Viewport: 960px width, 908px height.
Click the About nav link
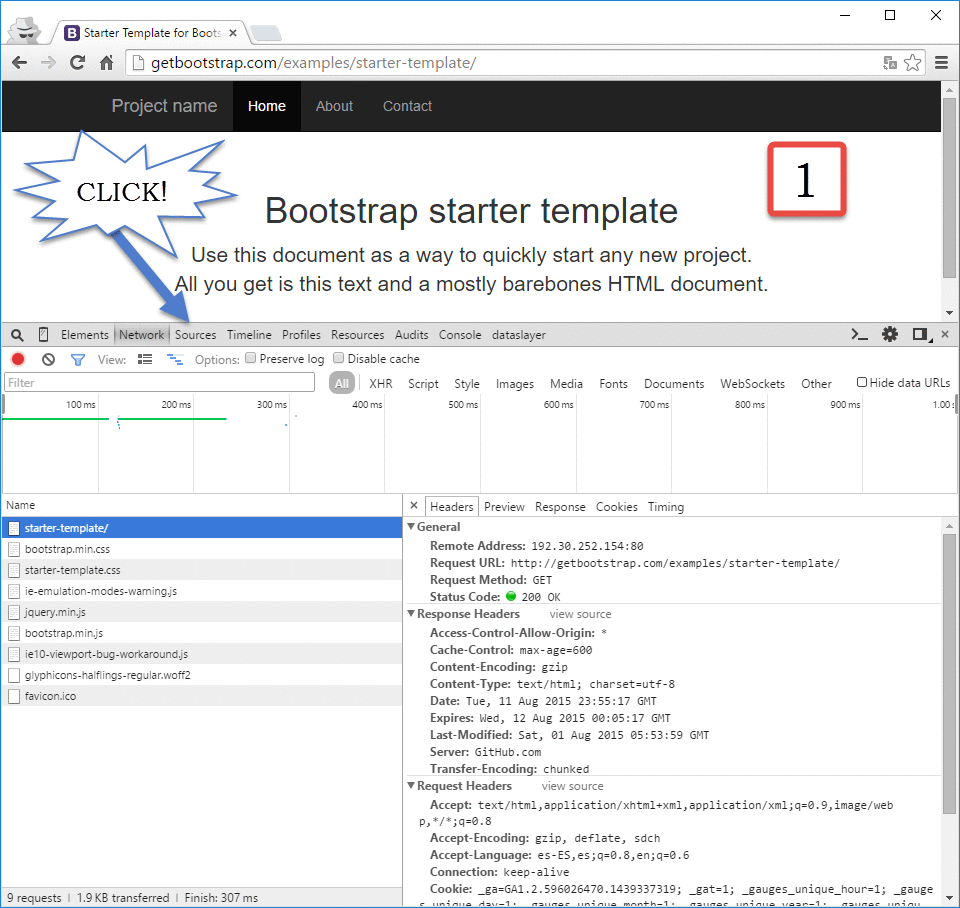pos(334,106)
